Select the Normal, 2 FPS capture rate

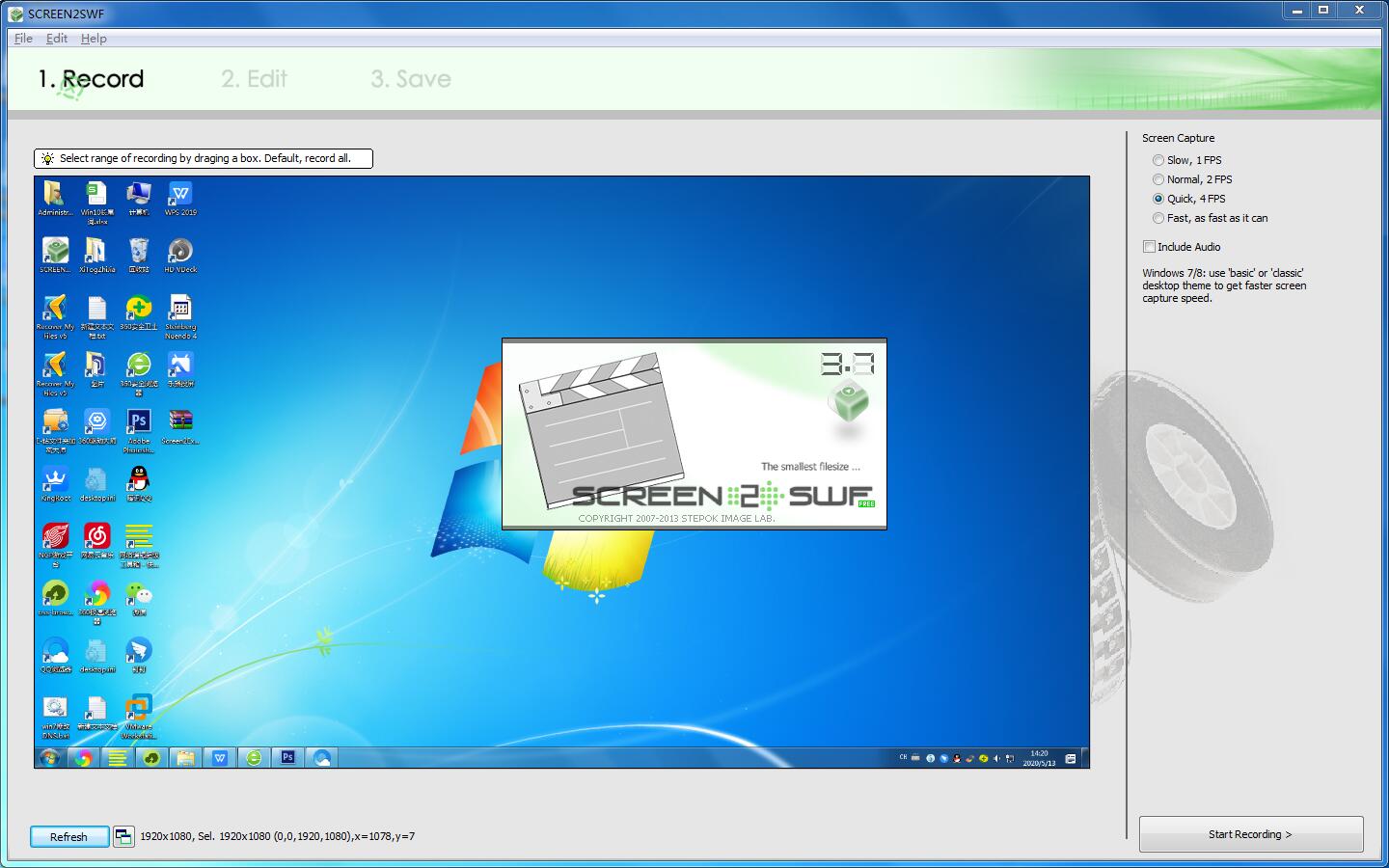pyautogui.click(x=1158, y=179)
